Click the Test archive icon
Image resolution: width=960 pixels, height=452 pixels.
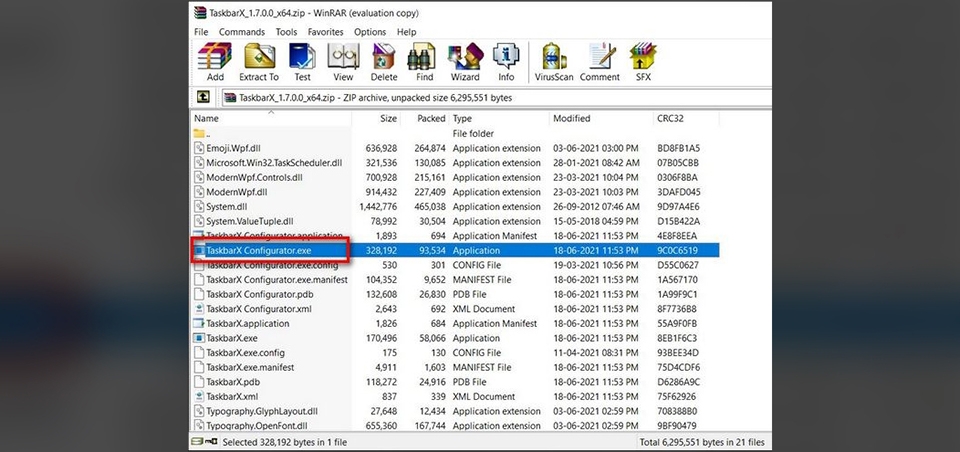pyautogui.click(x=302, y=56)
